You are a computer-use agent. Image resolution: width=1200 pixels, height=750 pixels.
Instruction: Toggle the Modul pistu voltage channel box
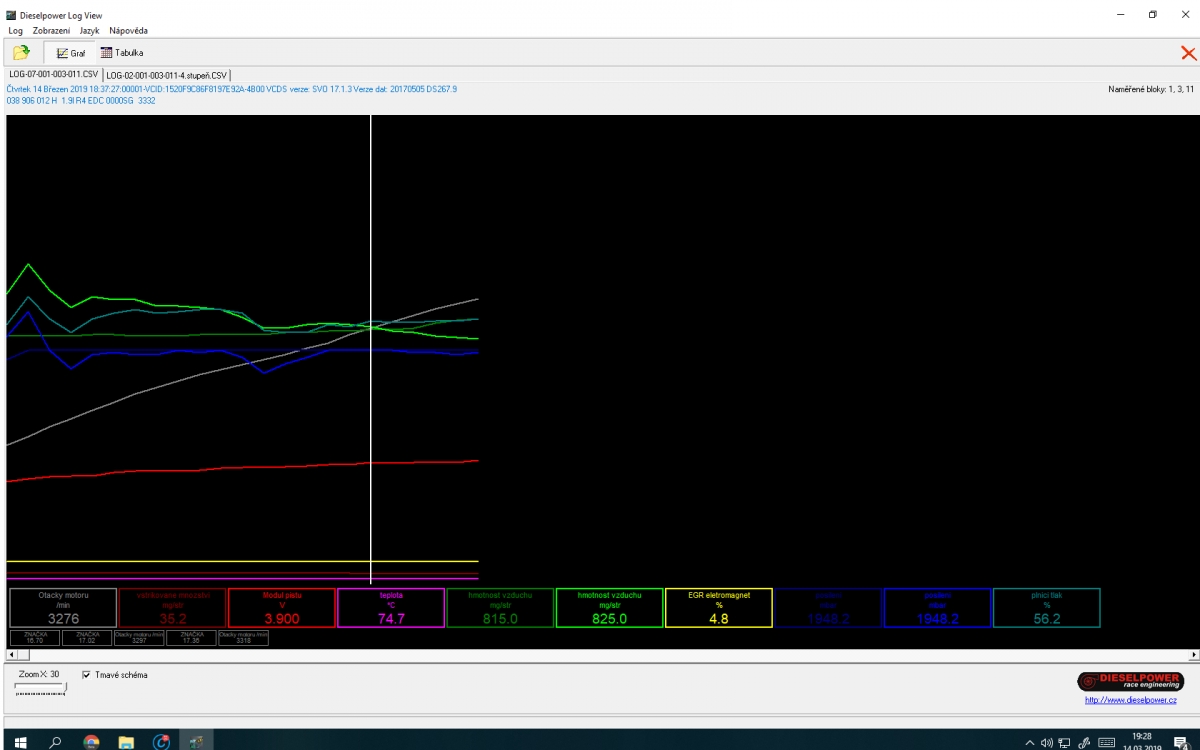point(281,608)
